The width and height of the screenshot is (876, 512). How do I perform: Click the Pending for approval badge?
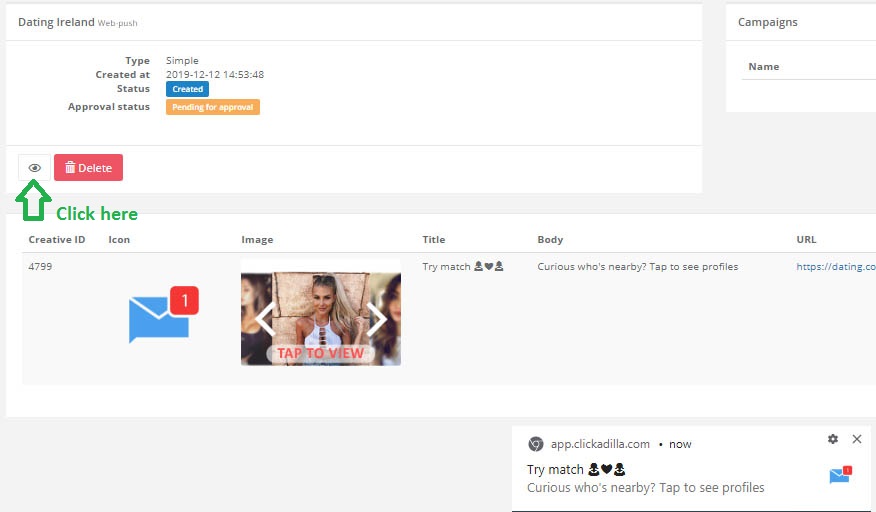tap(212, 107)
